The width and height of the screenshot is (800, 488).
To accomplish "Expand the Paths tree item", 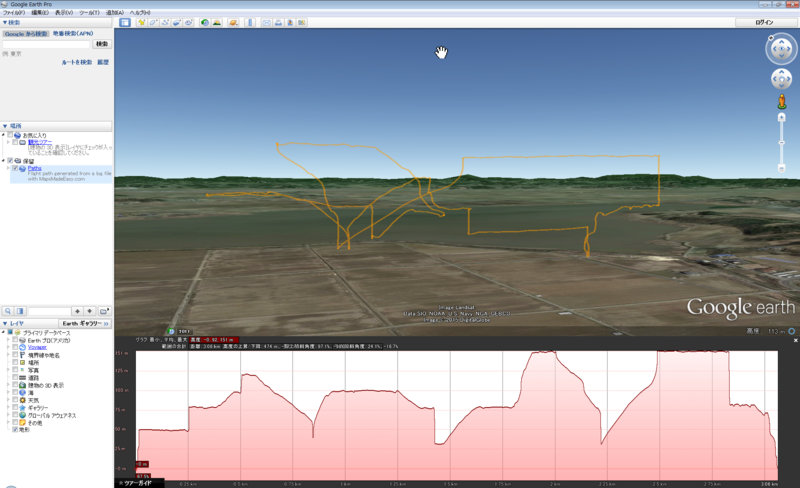I will [8, 168].
